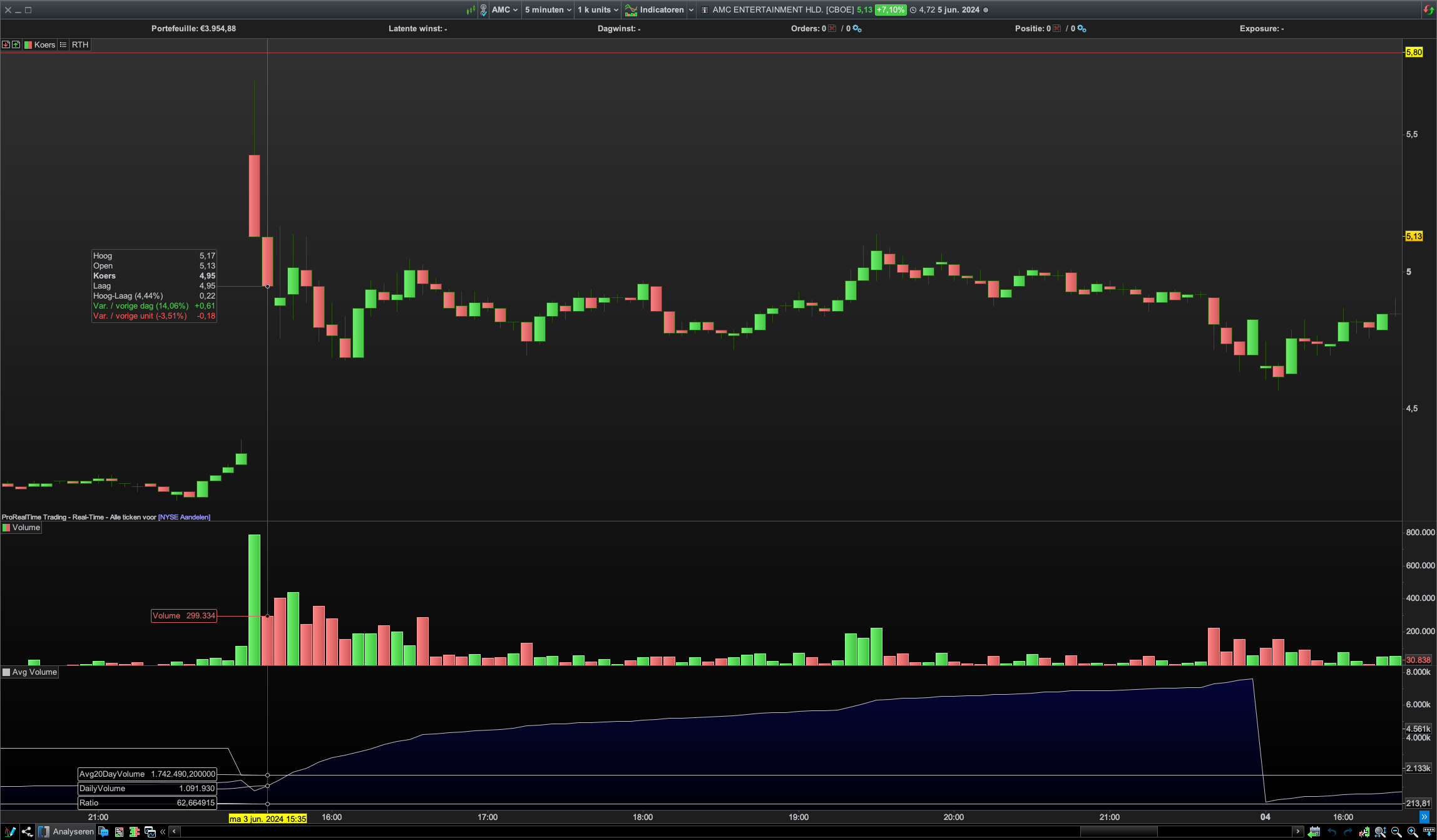
Task: Click the auto-fit zoom magnifier icon
Action: click(1380, 832)
